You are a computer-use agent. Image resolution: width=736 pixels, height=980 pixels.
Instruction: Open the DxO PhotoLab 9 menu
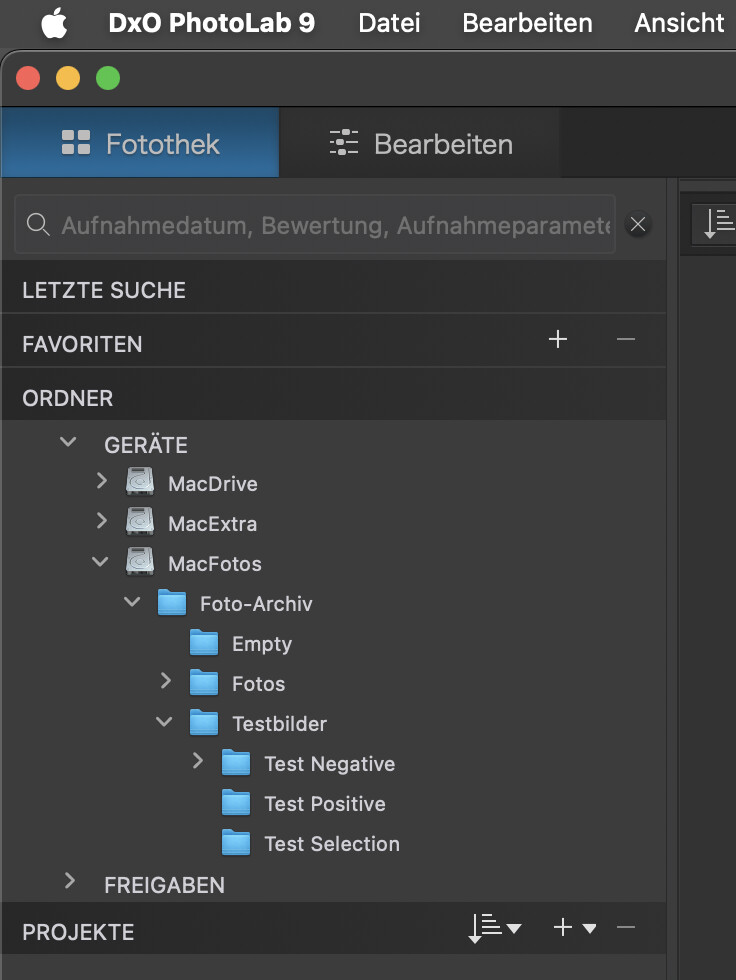point(212,23)
